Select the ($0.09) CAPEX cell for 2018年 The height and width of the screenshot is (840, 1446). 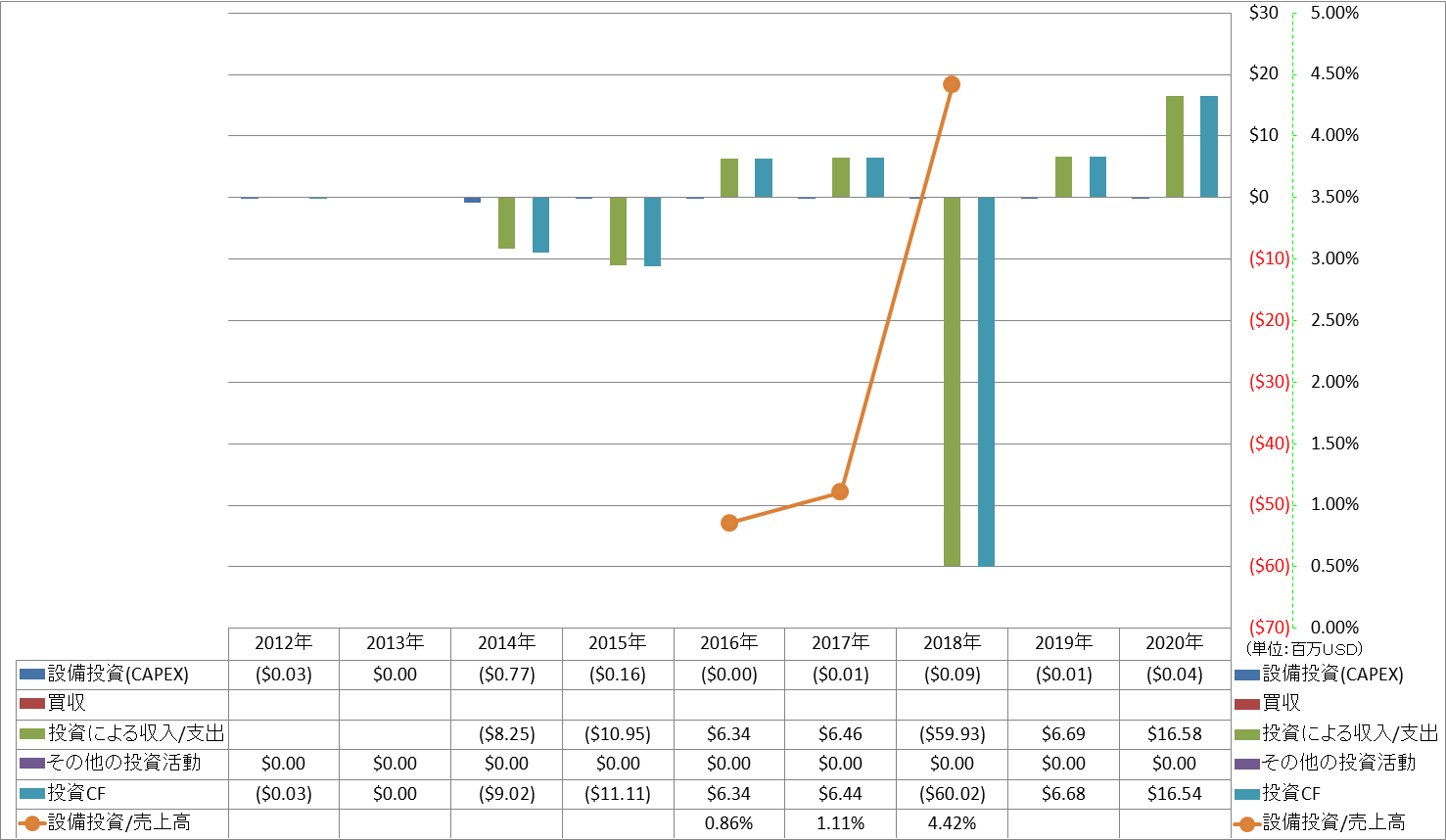pos(952,675)
